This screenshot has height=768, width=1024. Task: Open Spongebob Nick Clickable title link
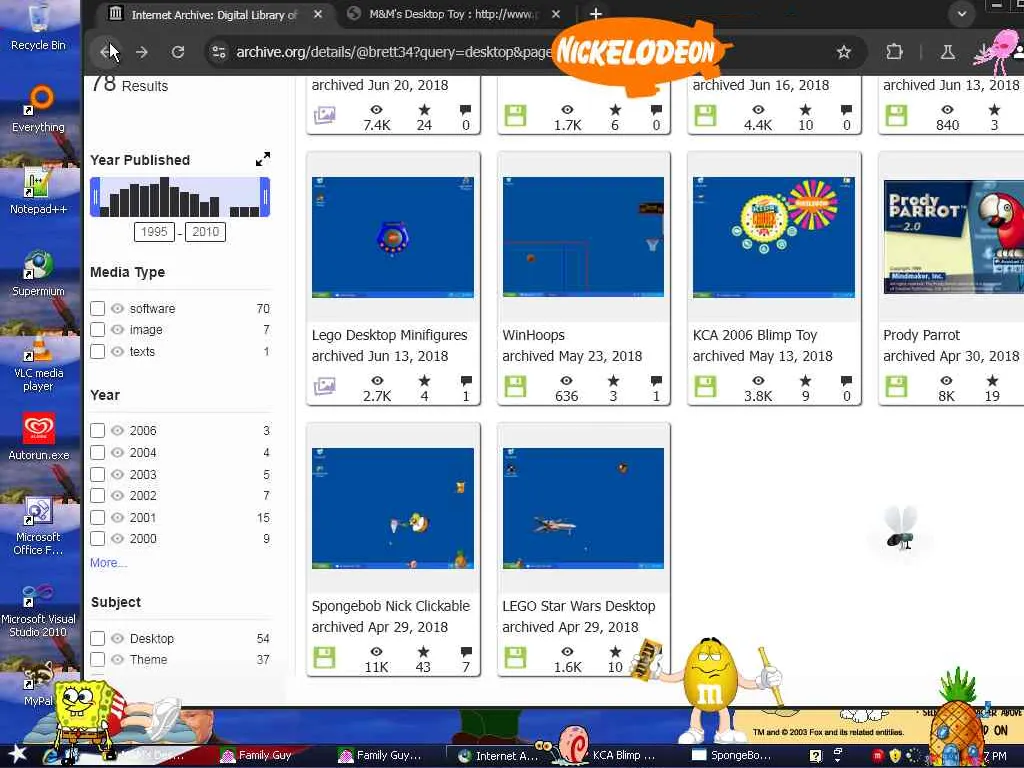pyautogui.click(x=391, y=606)
